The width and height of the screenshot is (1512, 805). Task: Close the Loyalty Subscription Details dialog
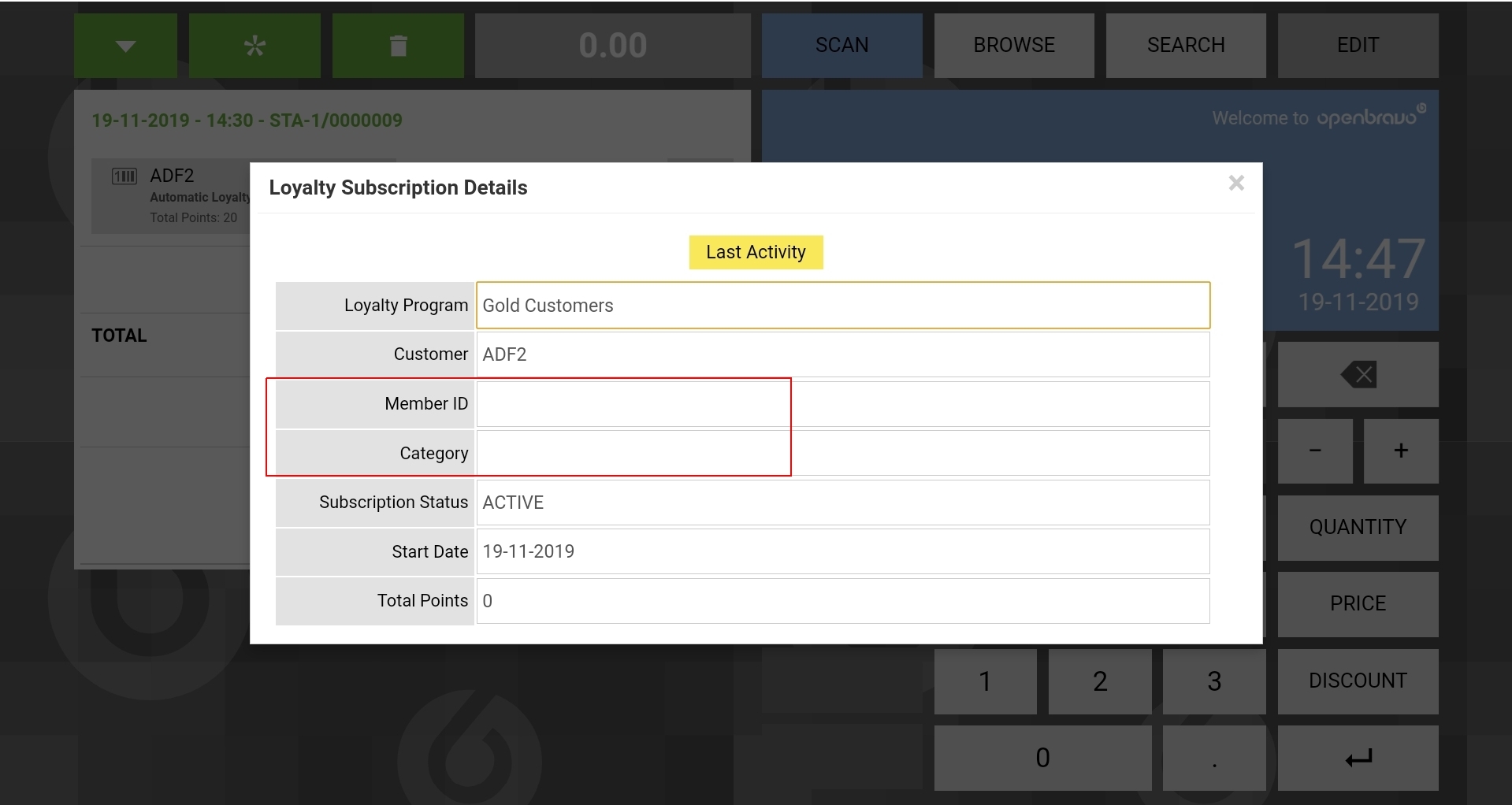pyautogui.click(x=1236, y=184)
